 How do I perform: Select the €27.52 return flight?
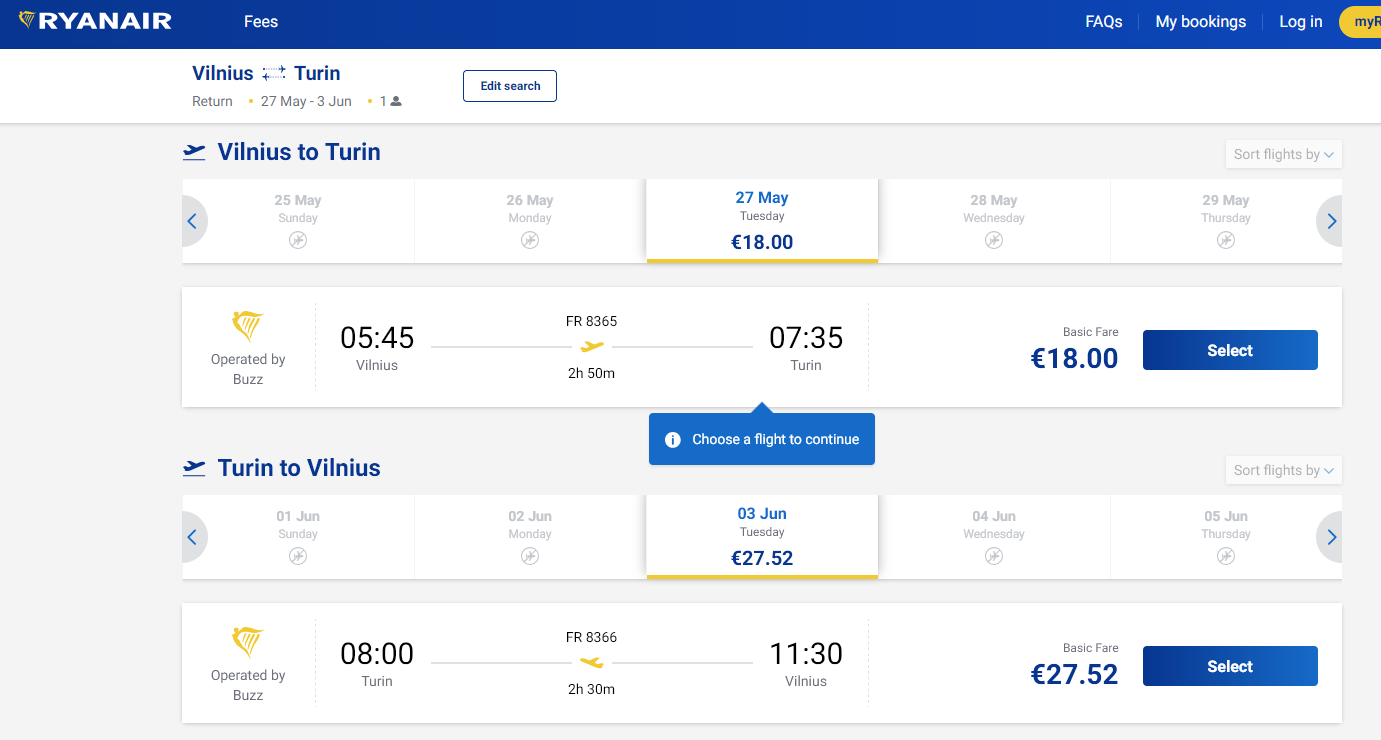click(1230, 666)
